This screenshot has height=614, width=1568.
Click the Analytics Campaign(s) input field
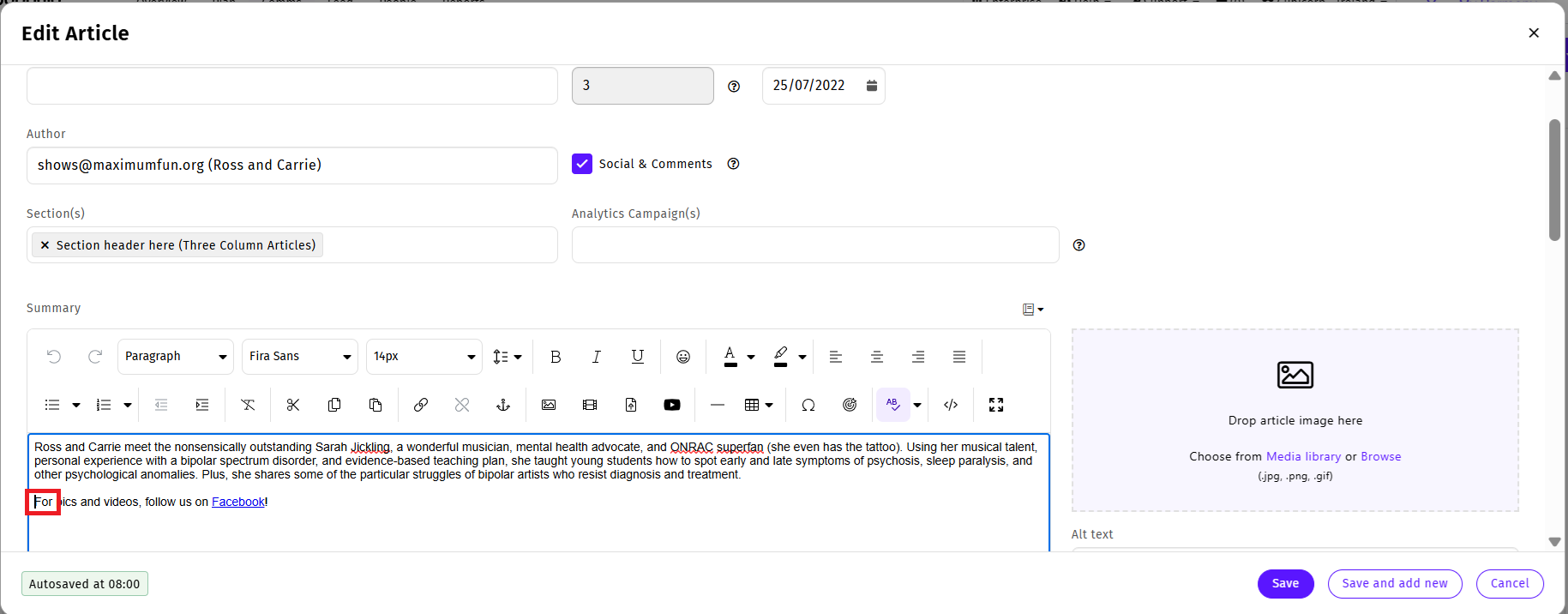click(x=815, y=245)
